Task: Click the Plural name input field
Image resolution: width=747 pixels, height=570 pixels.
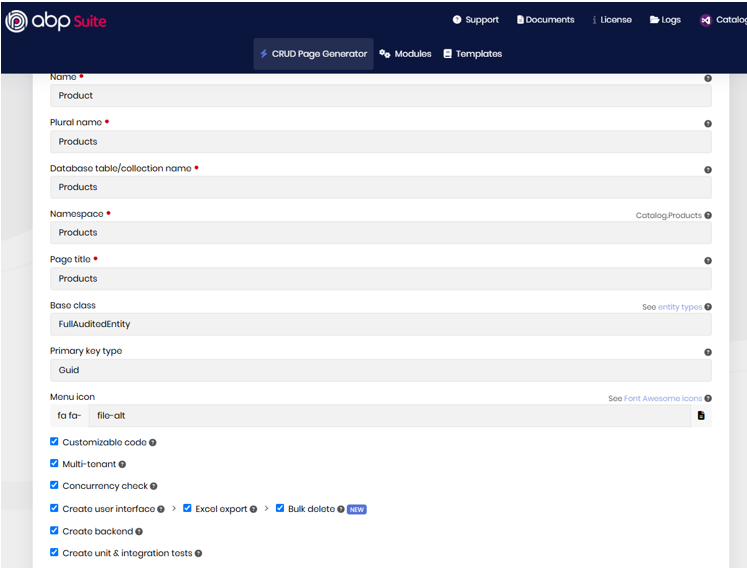Action: click(381, 142)
